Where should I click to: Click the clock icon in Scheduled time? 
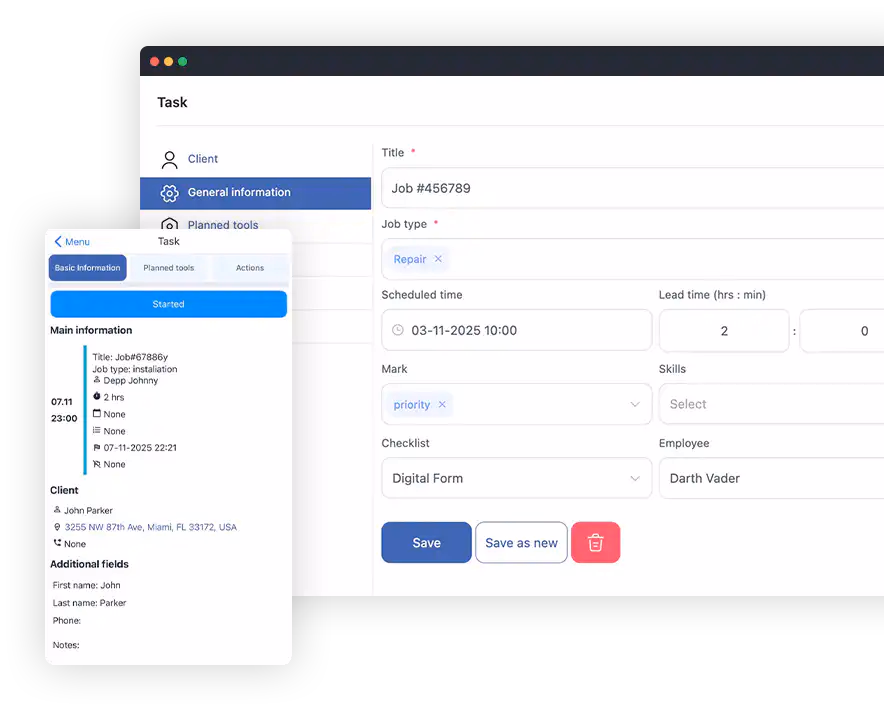coord(398,330)
